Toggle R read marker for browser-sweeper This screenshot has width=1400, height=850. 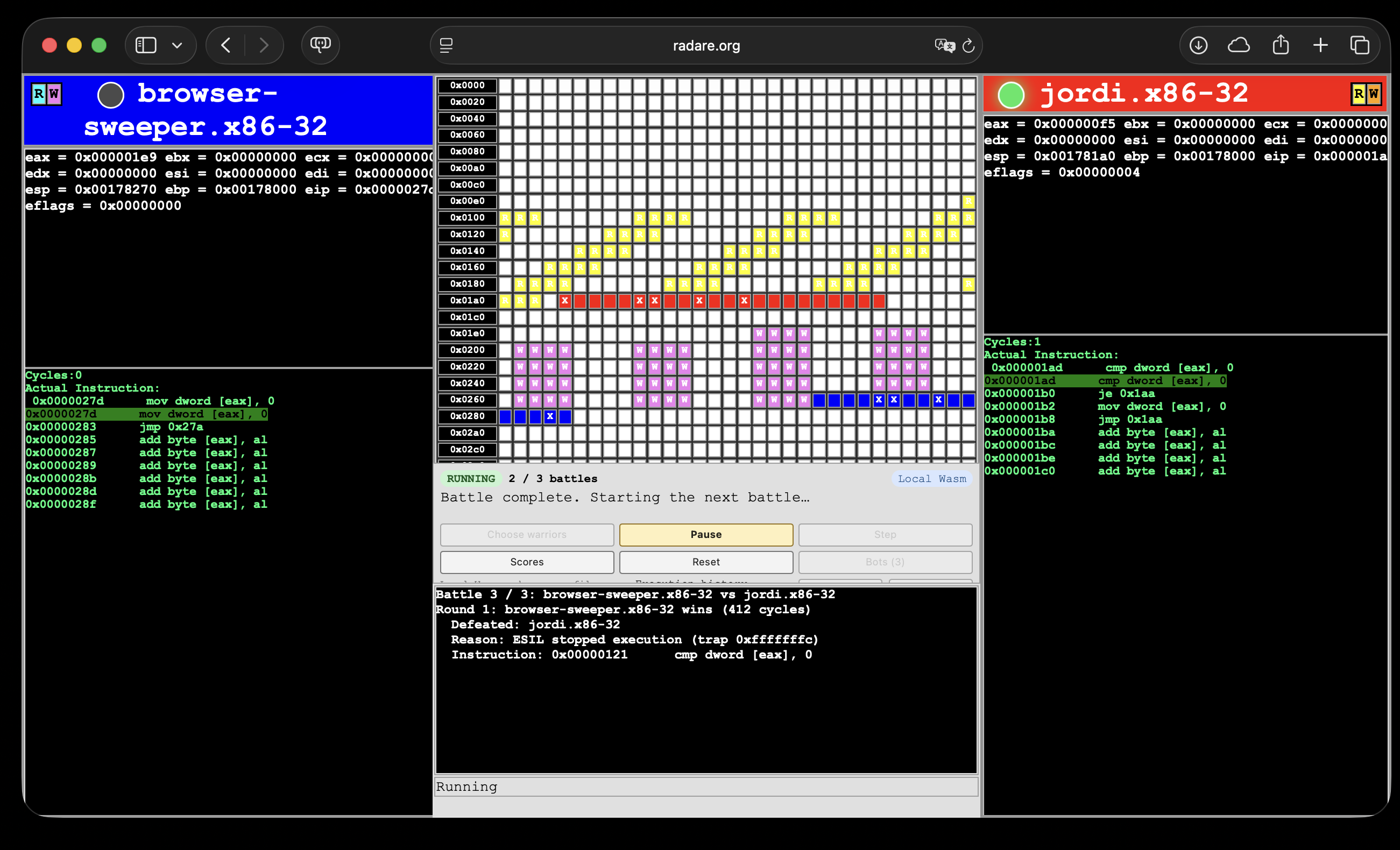[39, 94]
